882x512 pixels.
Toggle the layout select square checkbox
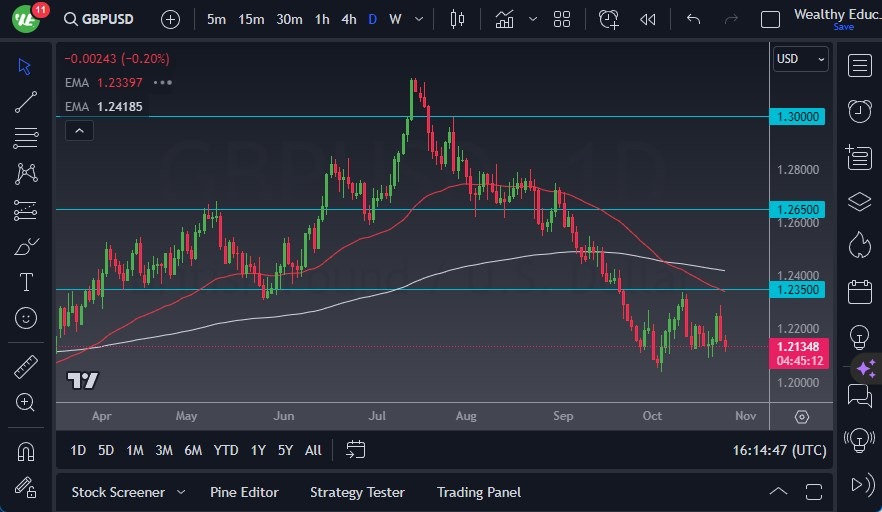(770, 19)
